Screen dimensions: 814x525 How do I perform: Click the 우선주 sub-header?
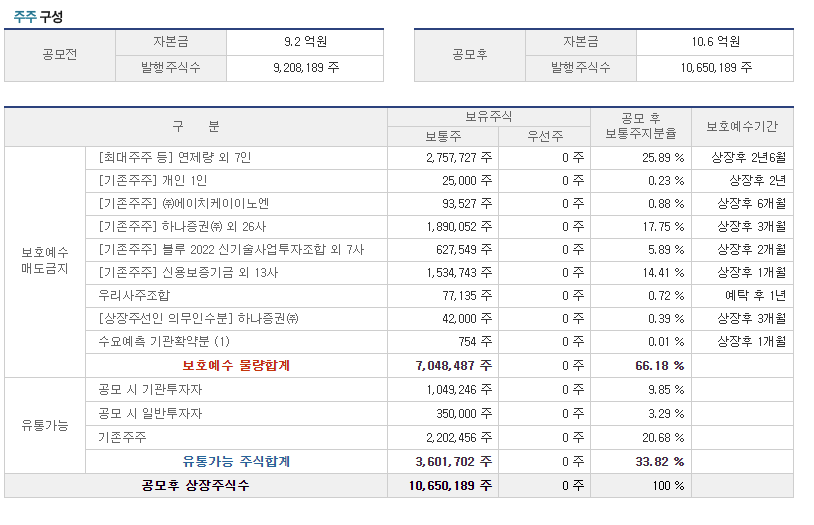click(x=545, y=136)
